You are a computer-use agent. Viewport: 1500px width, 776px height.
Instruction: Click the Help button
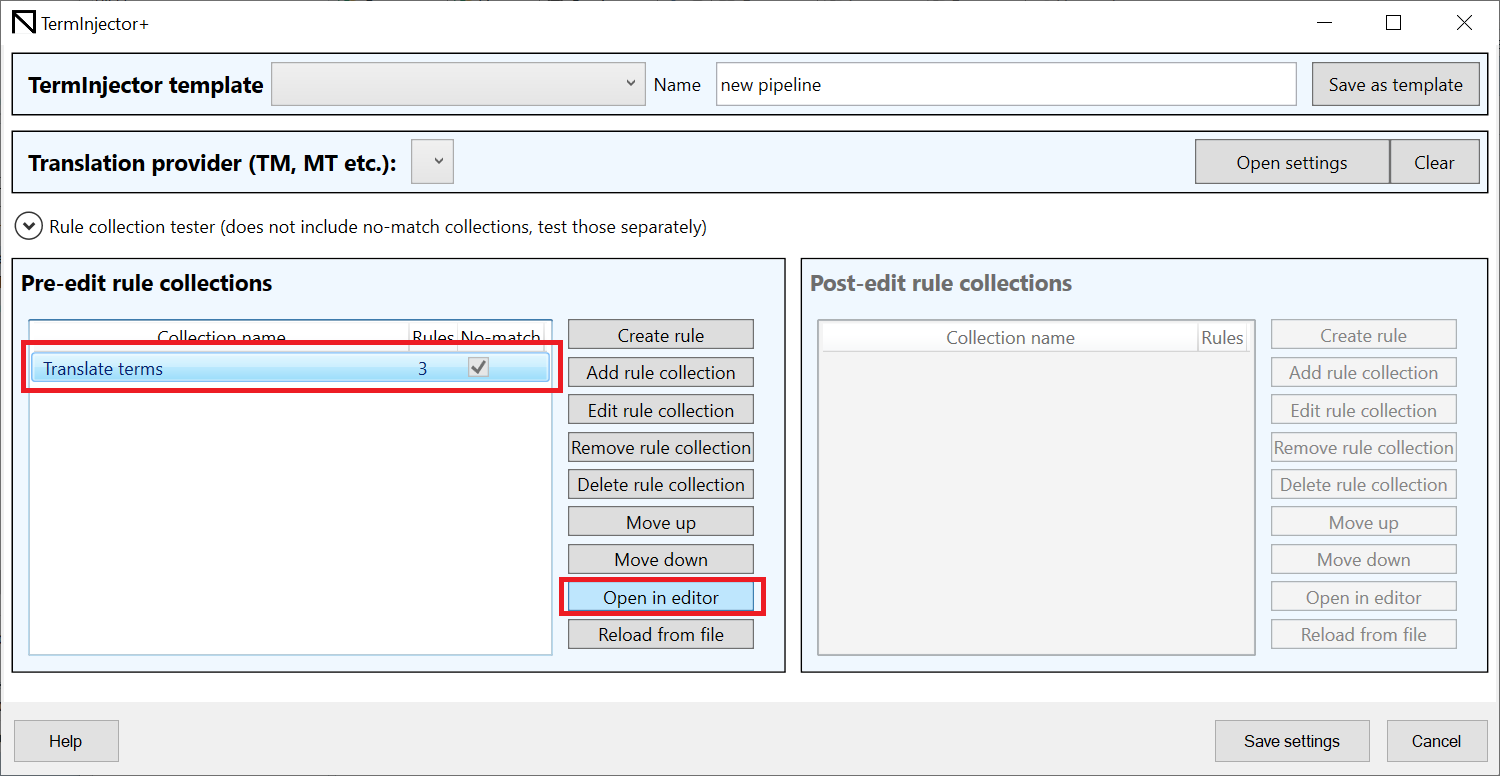(x=66, y=741)
